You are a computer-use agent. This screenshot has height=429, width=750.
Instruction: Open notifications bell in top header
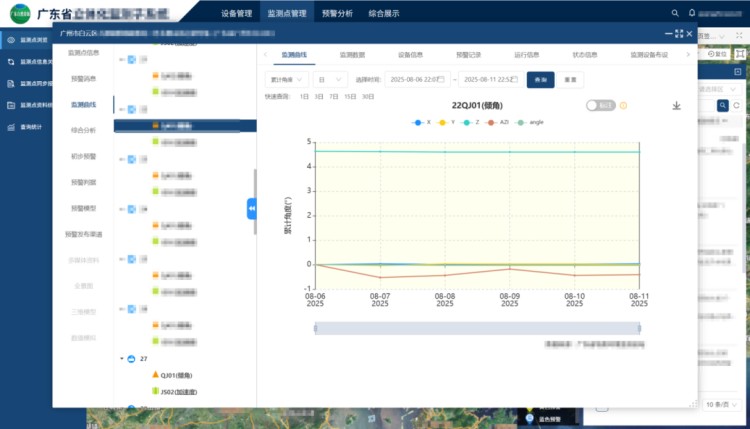coord(692,13)
